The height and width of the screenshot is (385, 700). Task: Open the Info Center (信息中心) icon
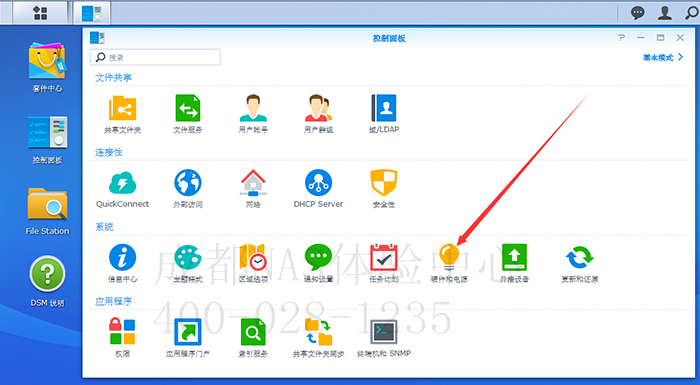122,257
